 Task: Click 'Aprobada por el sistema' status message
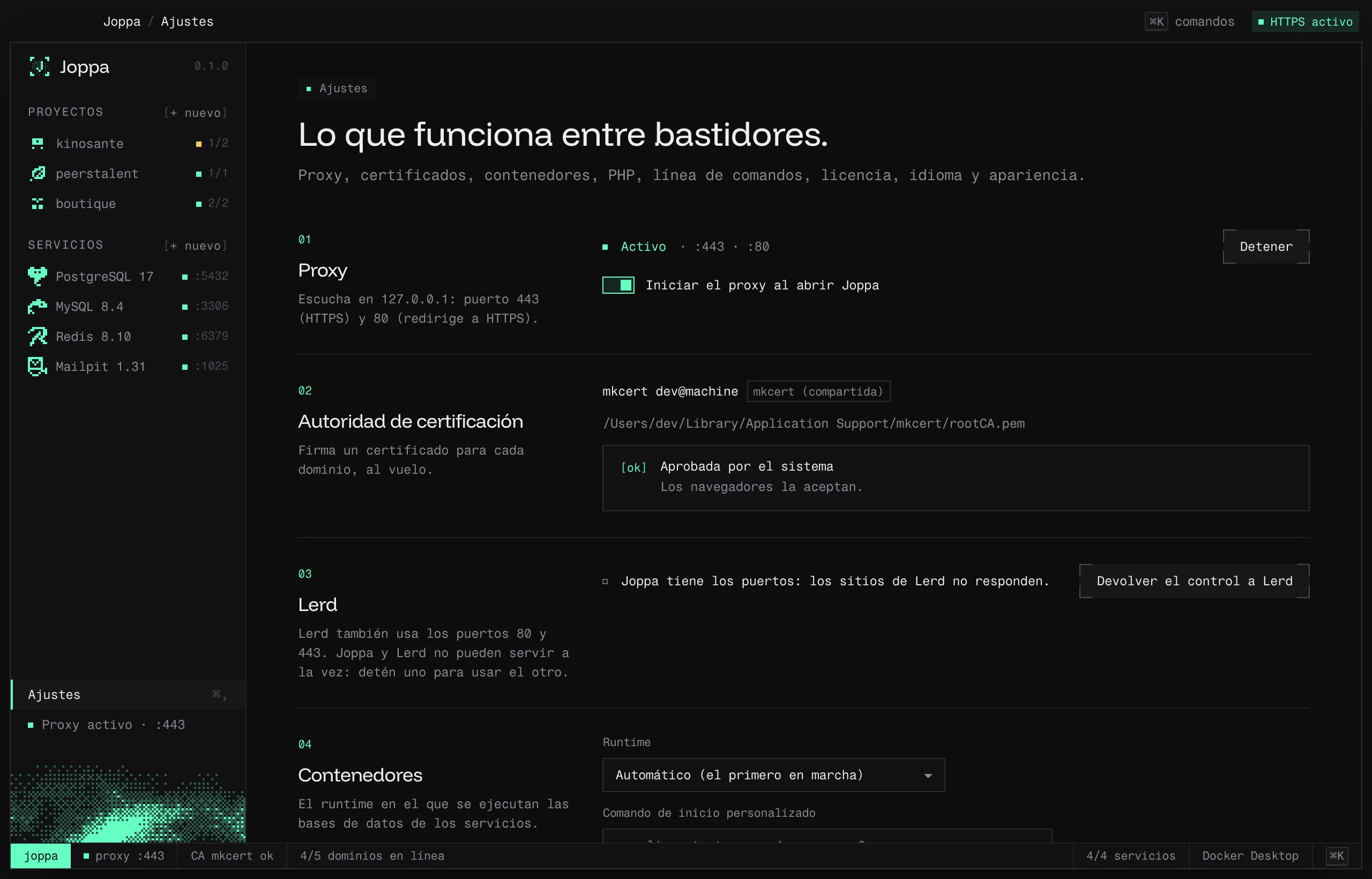[x=747, y=466]
